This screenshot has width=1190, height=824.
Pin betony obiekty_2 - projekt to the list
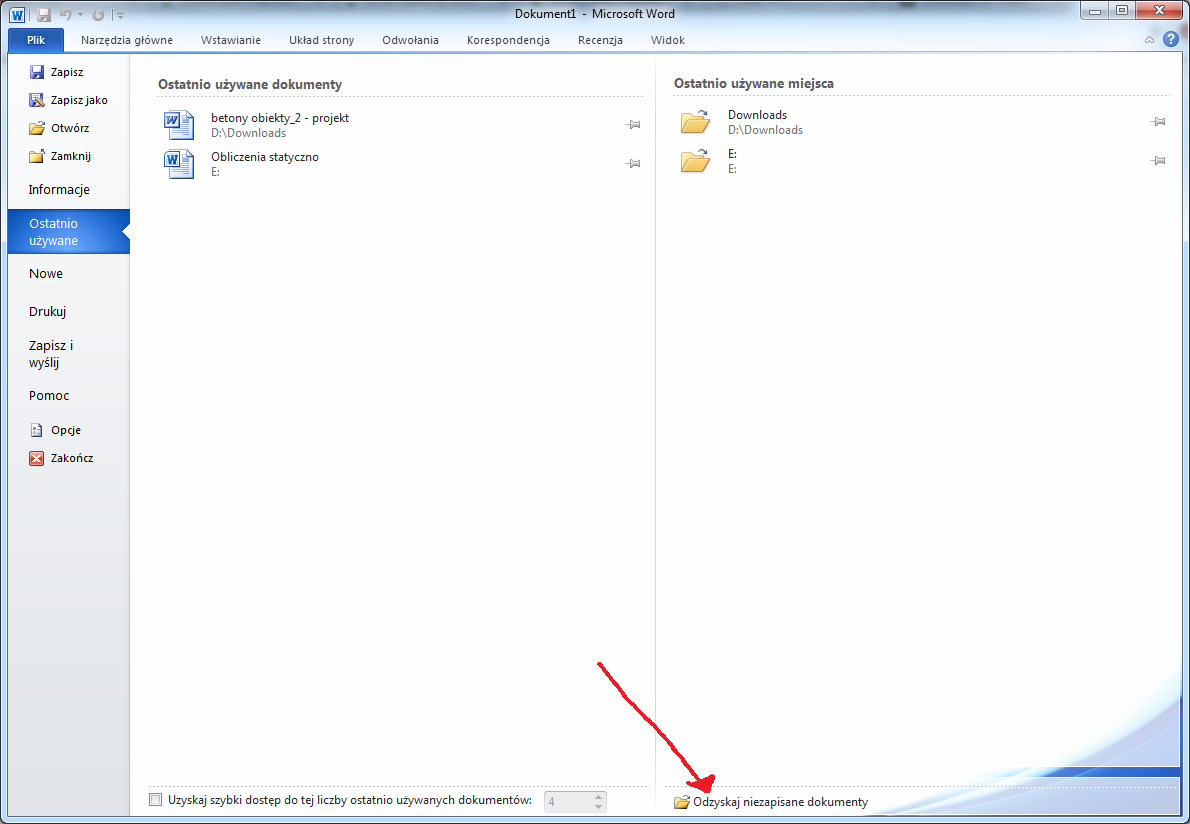tap(633, 124)
